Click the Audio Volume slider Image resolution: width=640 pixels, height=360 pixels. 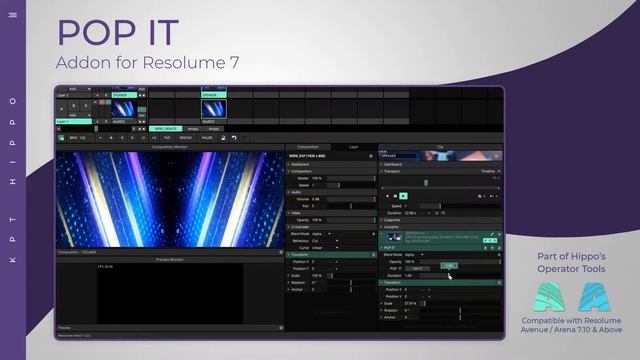[x=351, y=199]
